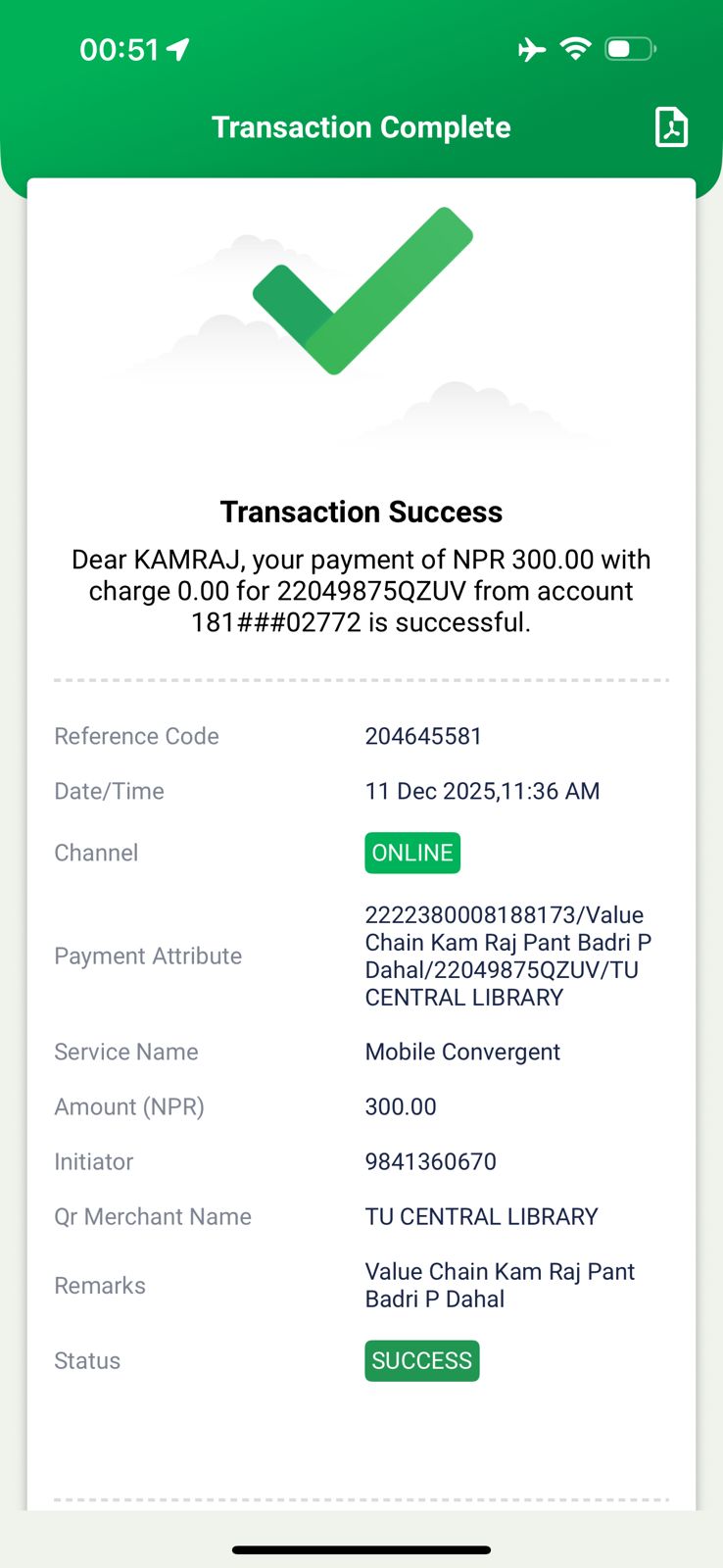Tap the Transaction Complete header title
The width and height of the screenshot is (723, 1568).
coord(361,127)
